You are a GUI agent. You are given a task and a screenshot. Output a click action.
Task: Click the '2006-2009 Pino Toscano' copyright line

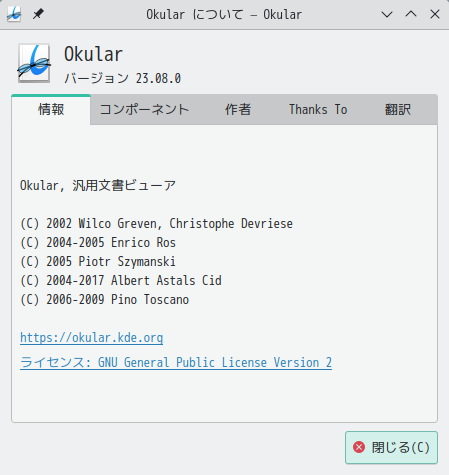point(104,300)
